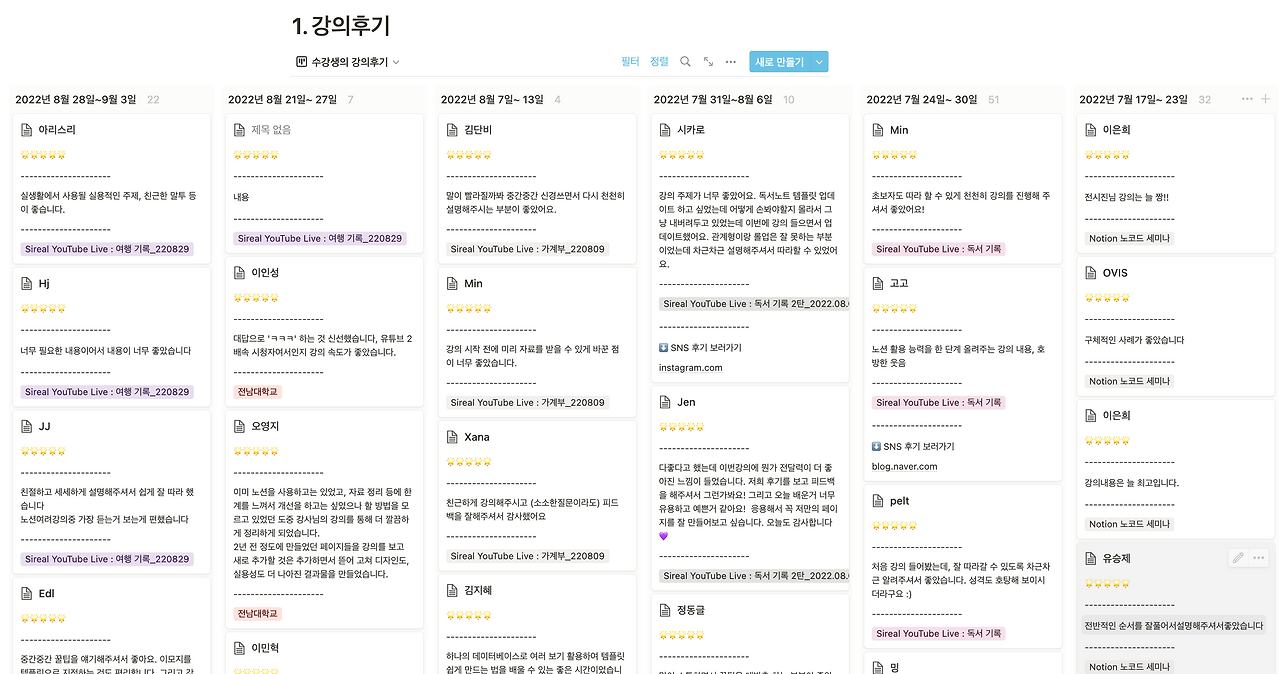Screen dimensions: 1280x674
Task: Open the view options three-dot menu in the toolbar
Action: click(x=731, y=62)
